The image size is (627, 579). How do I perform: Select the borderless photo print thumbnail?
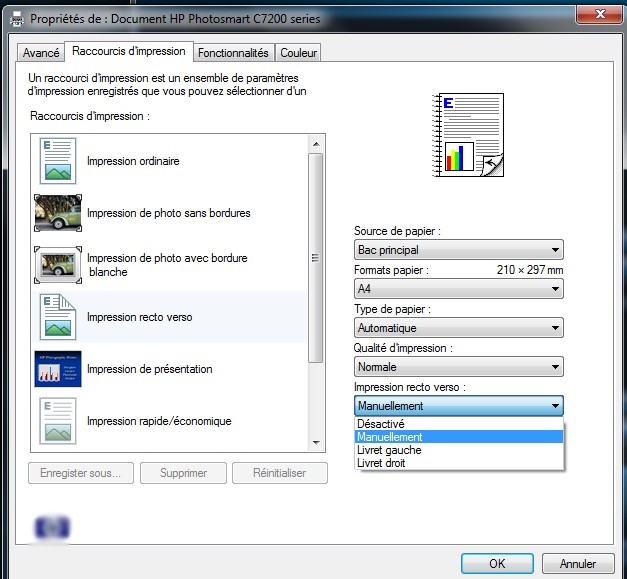[58, 213]
